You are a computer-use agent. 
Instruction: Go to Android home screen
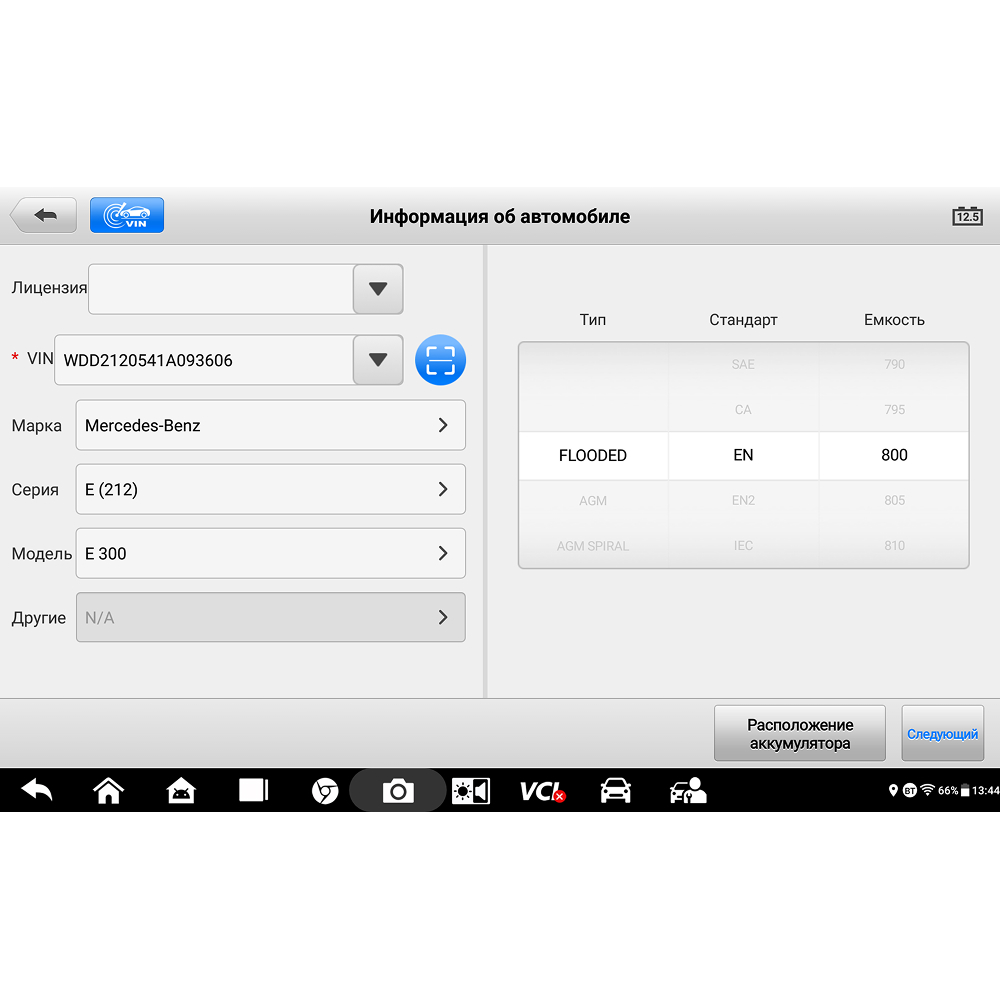click(108, 791)
